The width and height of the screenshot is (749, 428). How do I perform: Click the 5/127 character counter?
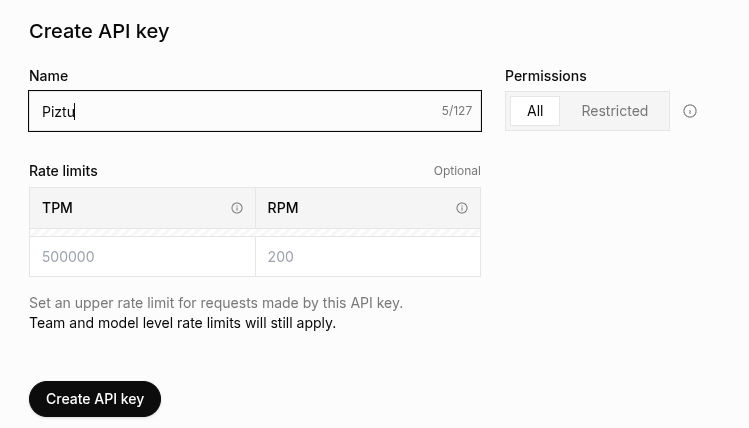pos(457,111)
